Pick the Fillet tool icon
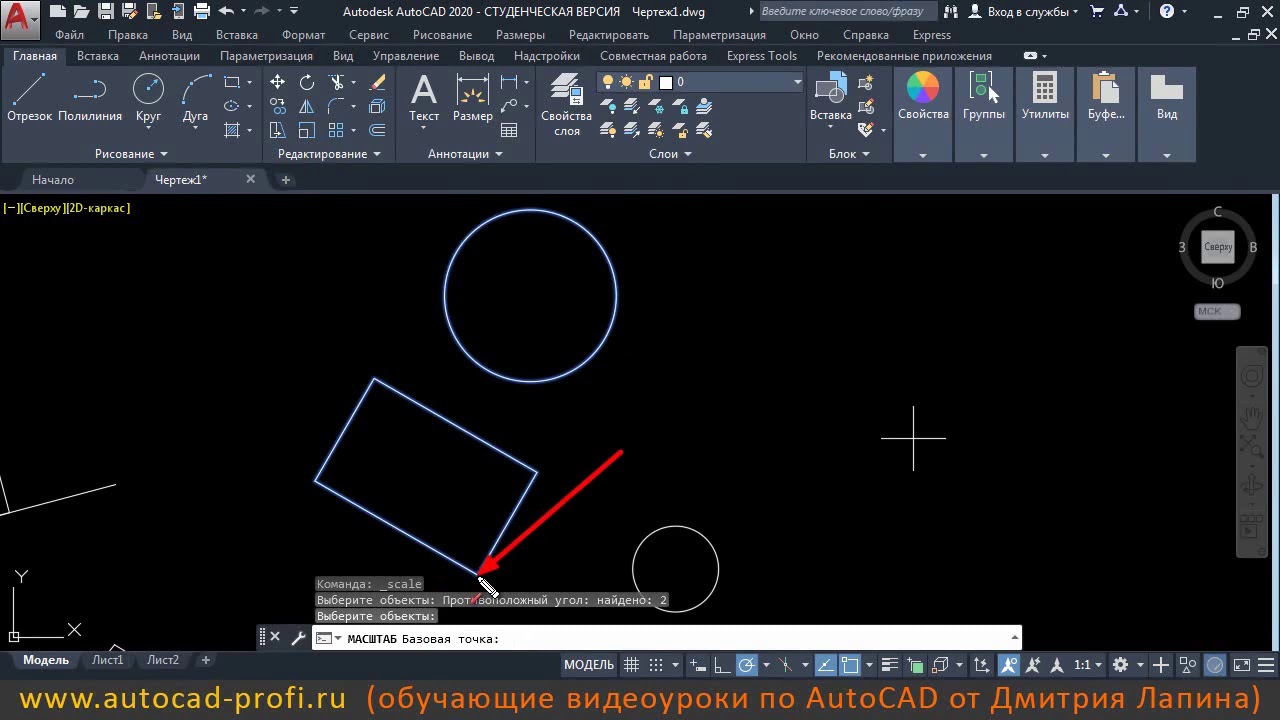This screenshot has height=720, width=1280. pos(336,106)
